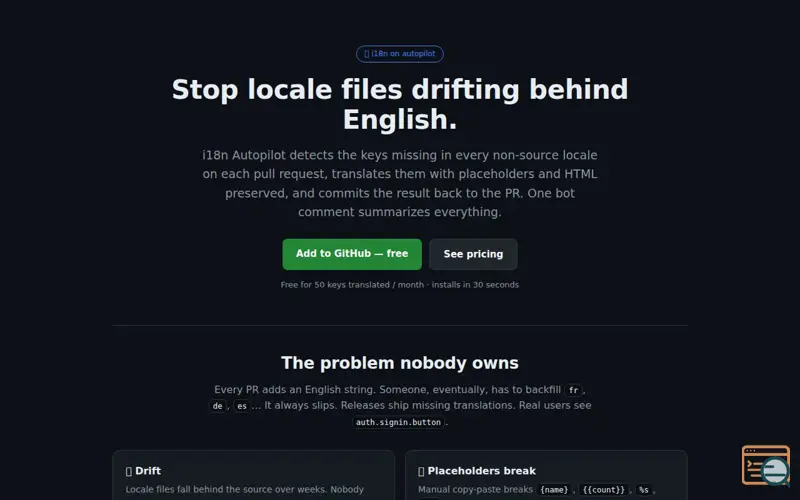Click the 'es' code chip
Viewport: 800px width, 500px height.
(242, 406)
